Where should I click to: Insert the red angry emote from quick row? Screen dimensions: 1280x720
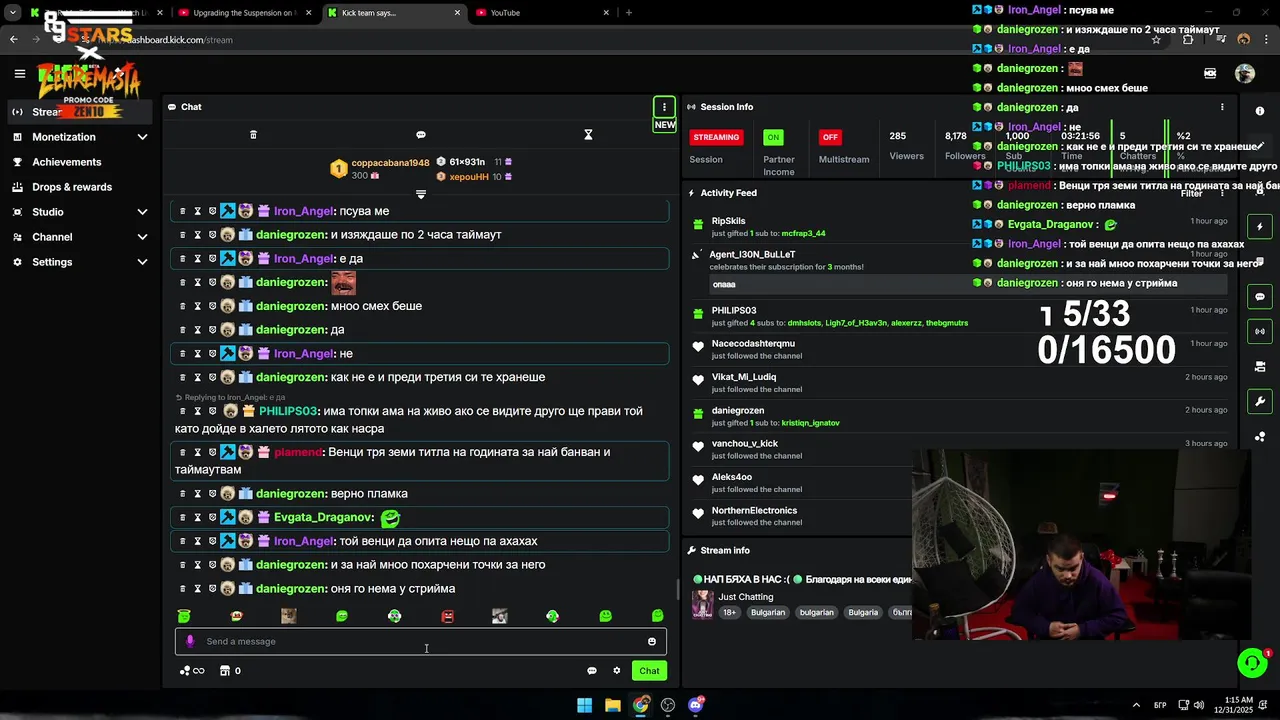[447, 616]
